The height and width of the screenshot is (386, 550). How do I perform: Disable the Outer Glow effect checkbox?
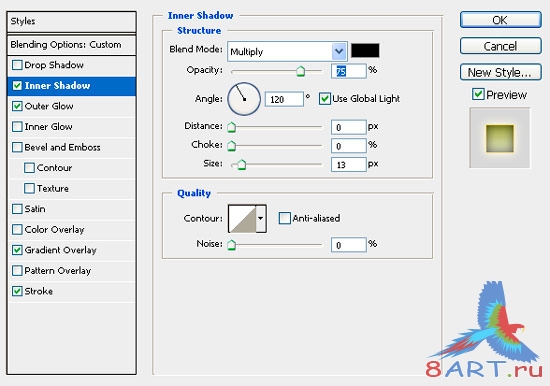(x=17, y=106)
